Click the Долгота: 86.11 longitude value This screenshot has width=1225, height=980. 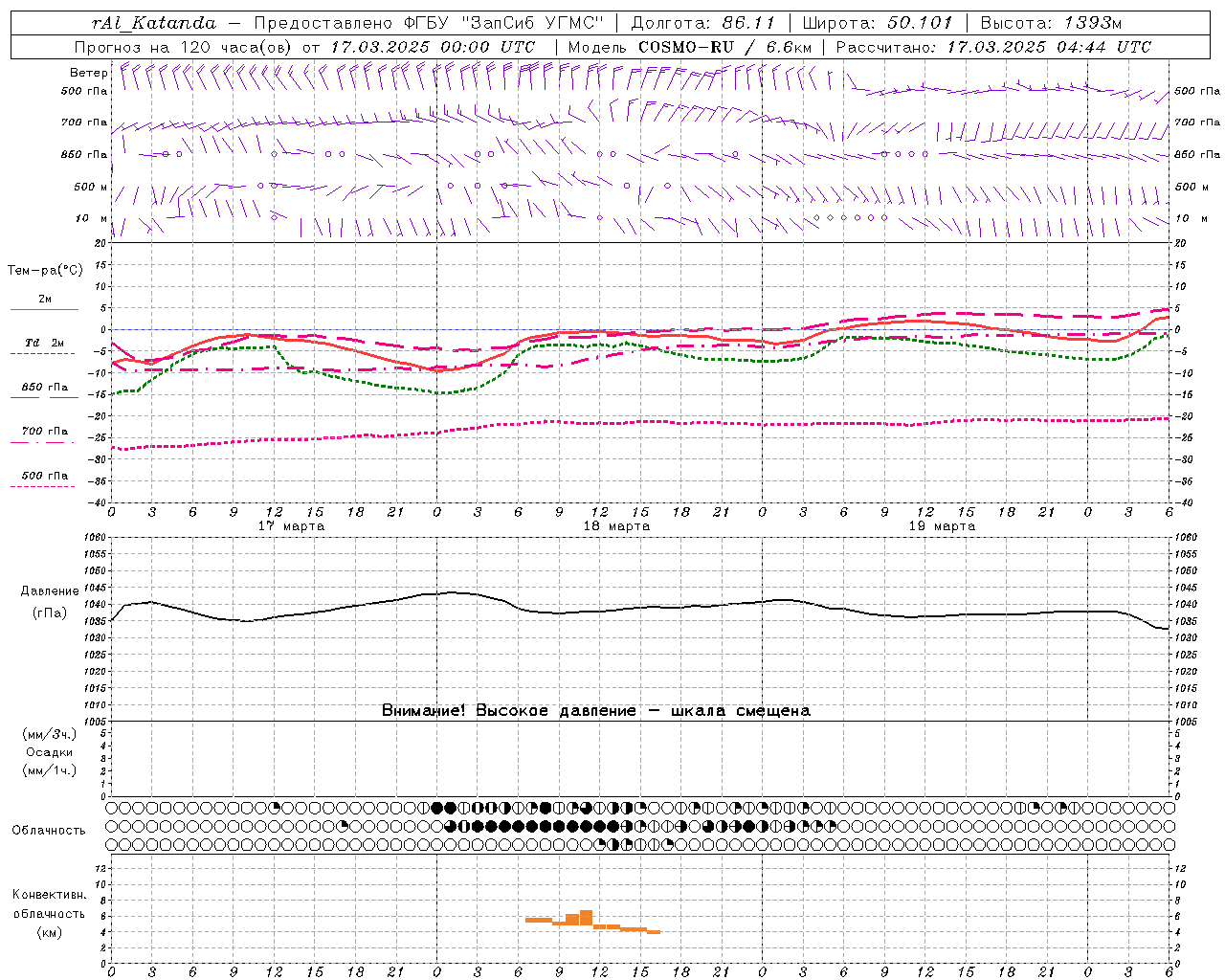[702, 23]
